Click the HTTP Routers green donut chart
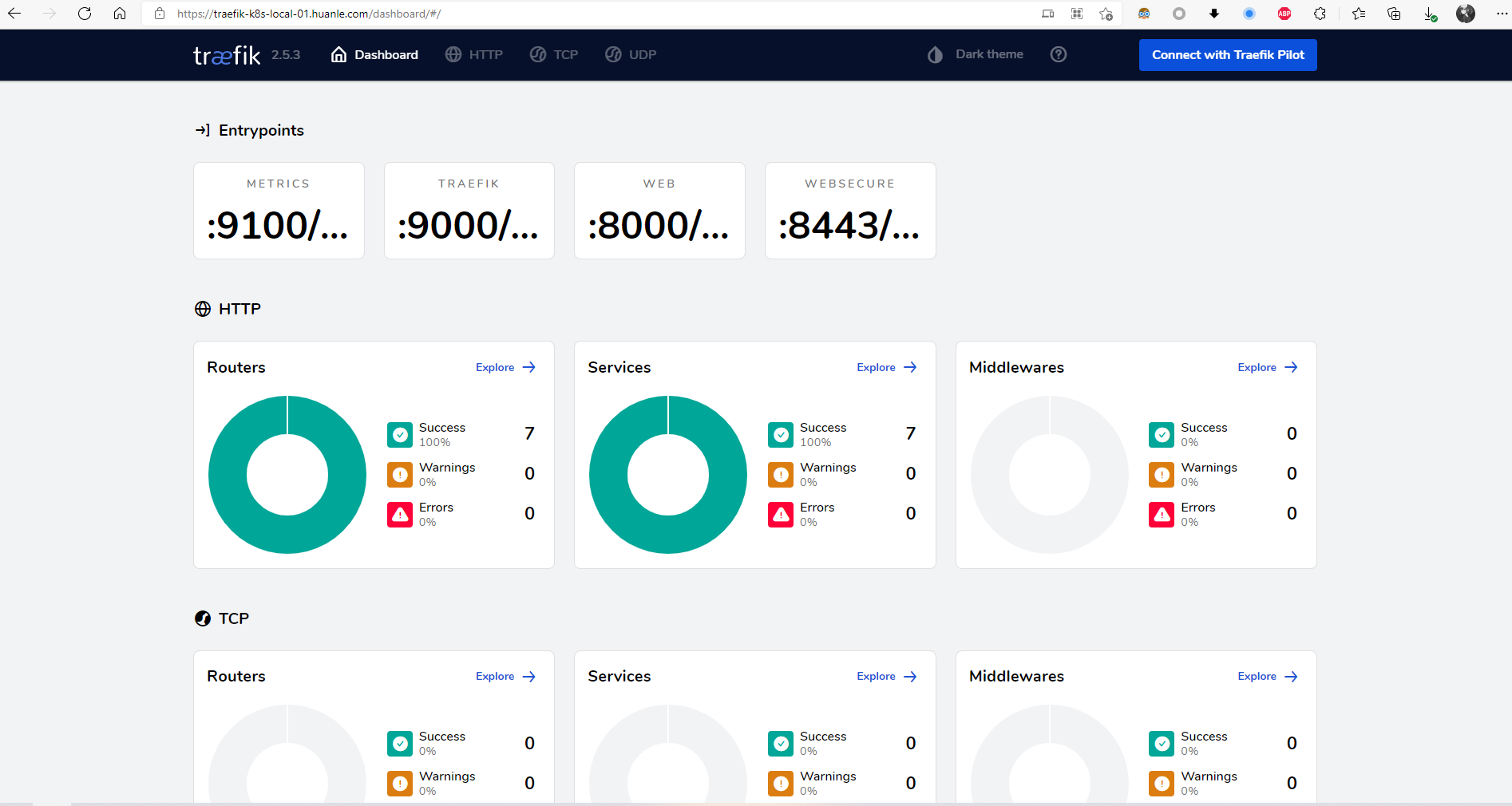The width and height of the screenshot is (1512, 806). 287,475
